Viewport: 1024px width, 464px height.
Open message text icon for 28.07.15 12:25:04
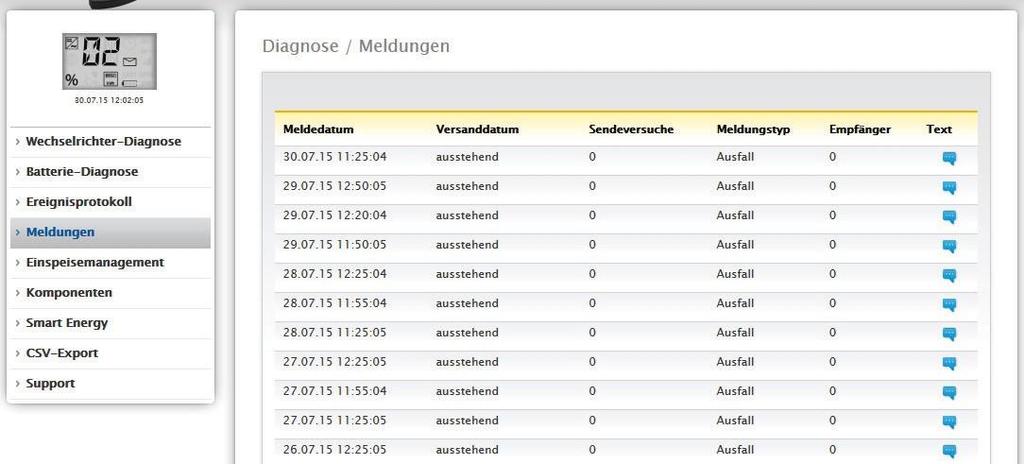tap(949, 275)
